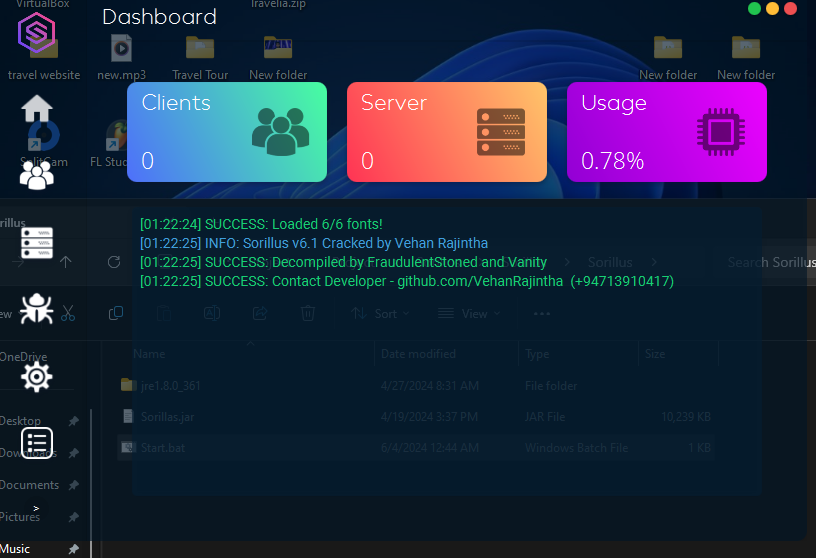Select the jre1.8.0_361 folder row
The image size is (816, 558).
click(416, 386)
